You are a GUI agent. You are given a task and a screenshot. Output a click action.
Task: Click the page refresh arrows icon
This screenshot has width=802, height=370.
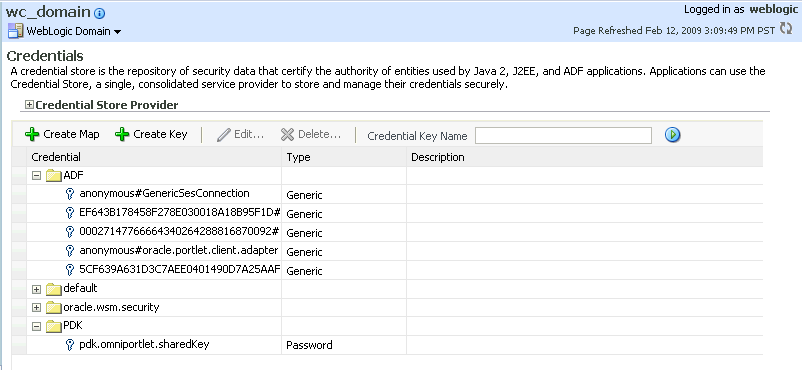(786, 29)
